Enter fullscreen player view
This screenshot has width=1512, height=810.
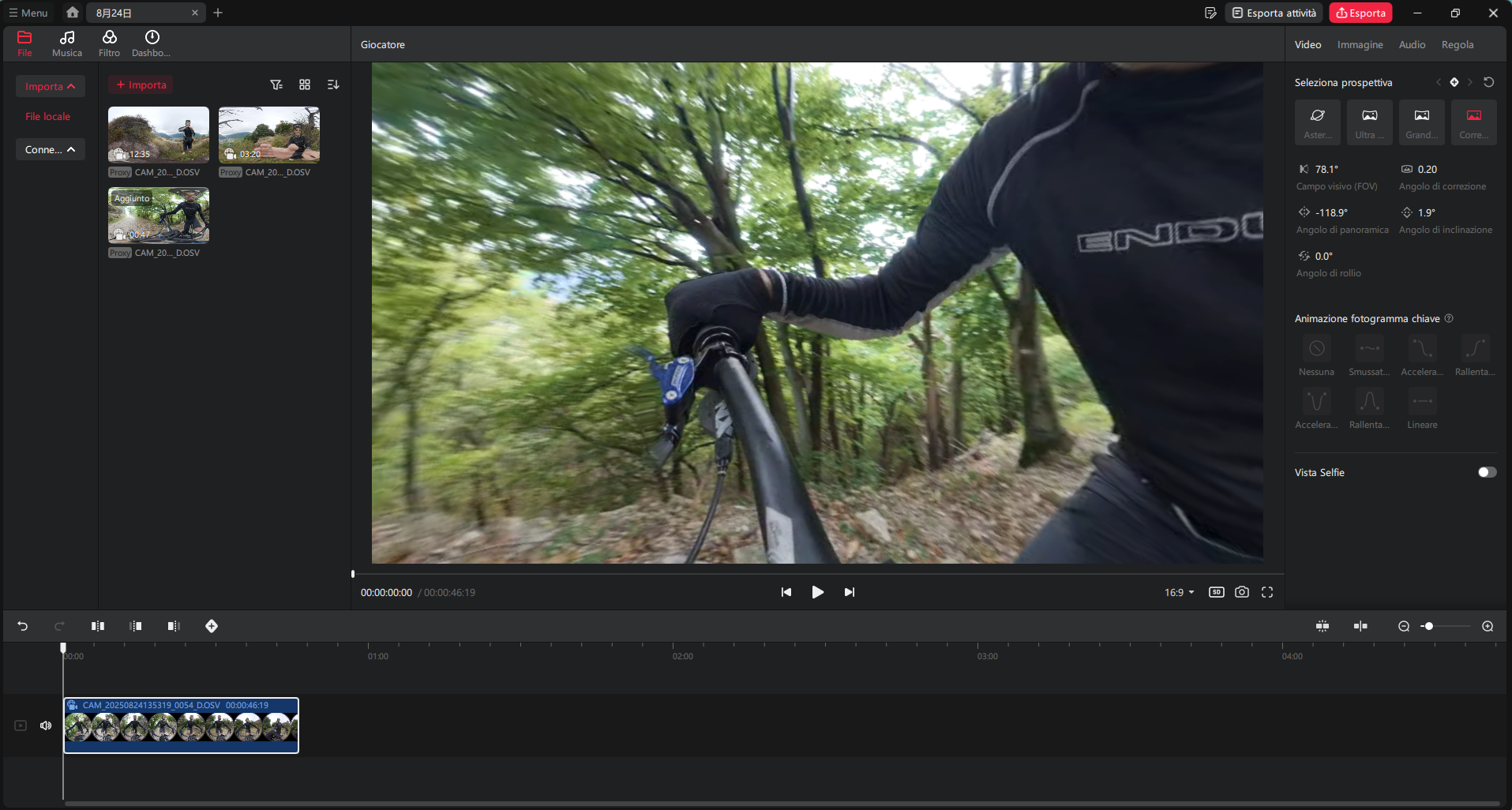pyautogui.click(x=1267, y=592)
